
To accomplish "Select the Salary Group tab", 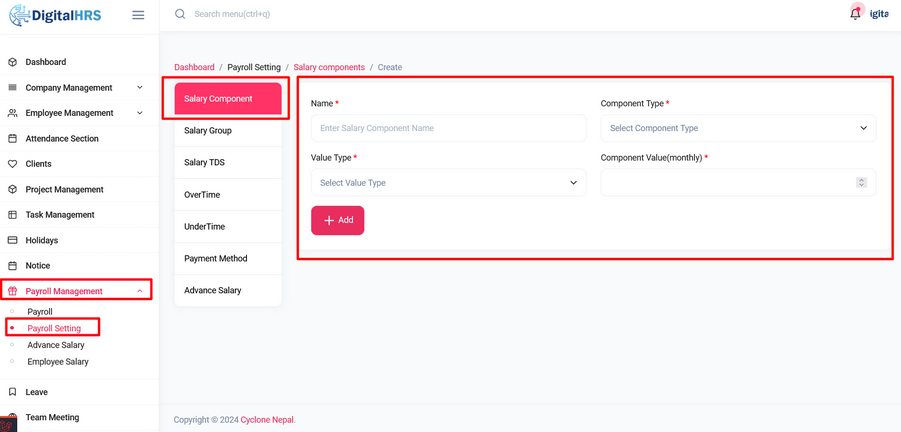I will coord(208,131).
